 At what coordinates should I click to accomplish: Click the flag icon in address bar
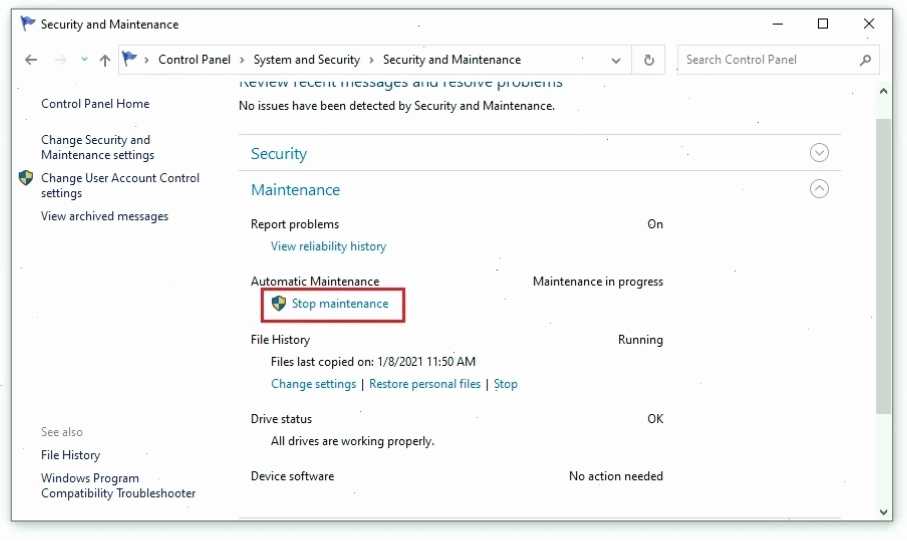click(x=130, y=59)
